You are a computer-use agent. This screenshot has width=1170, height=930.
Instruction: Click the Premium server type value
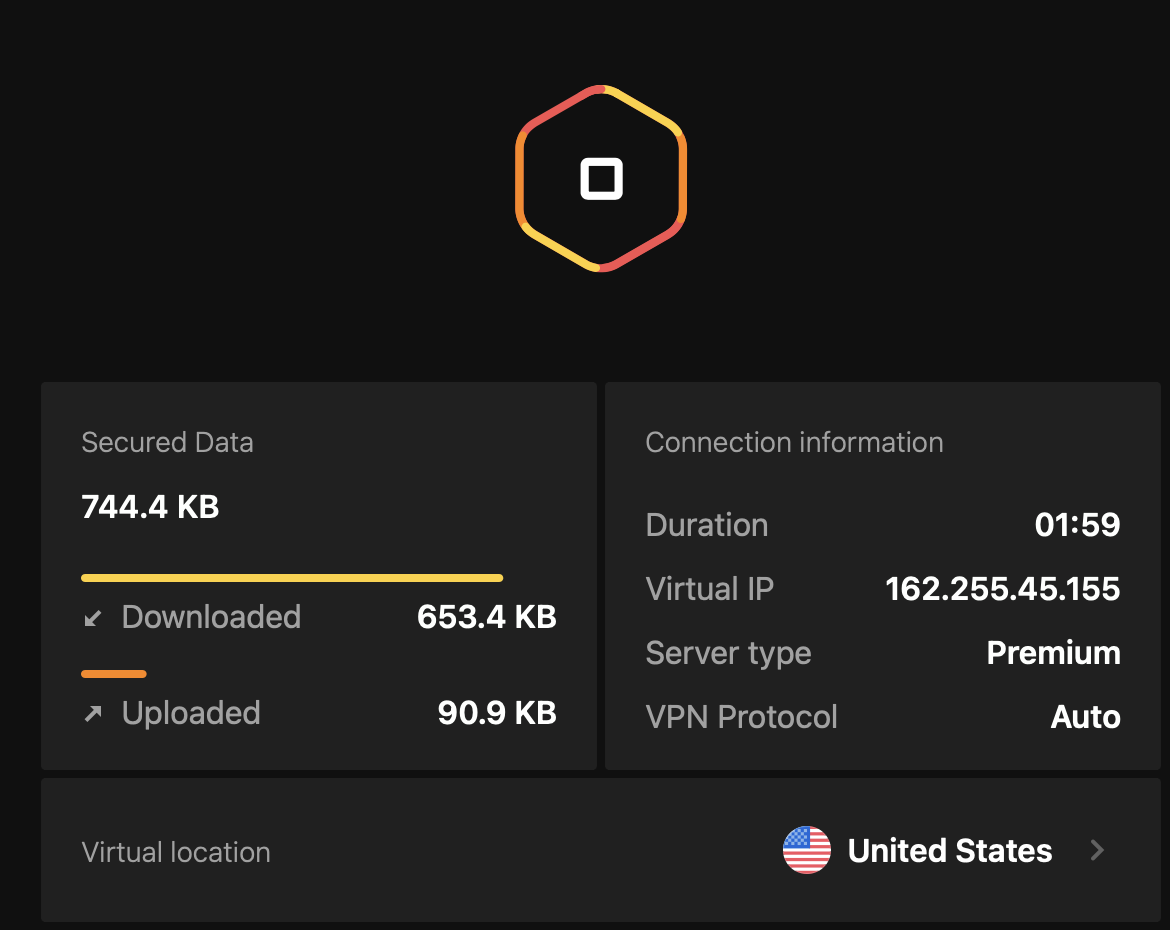click(x=1053, y=653)
